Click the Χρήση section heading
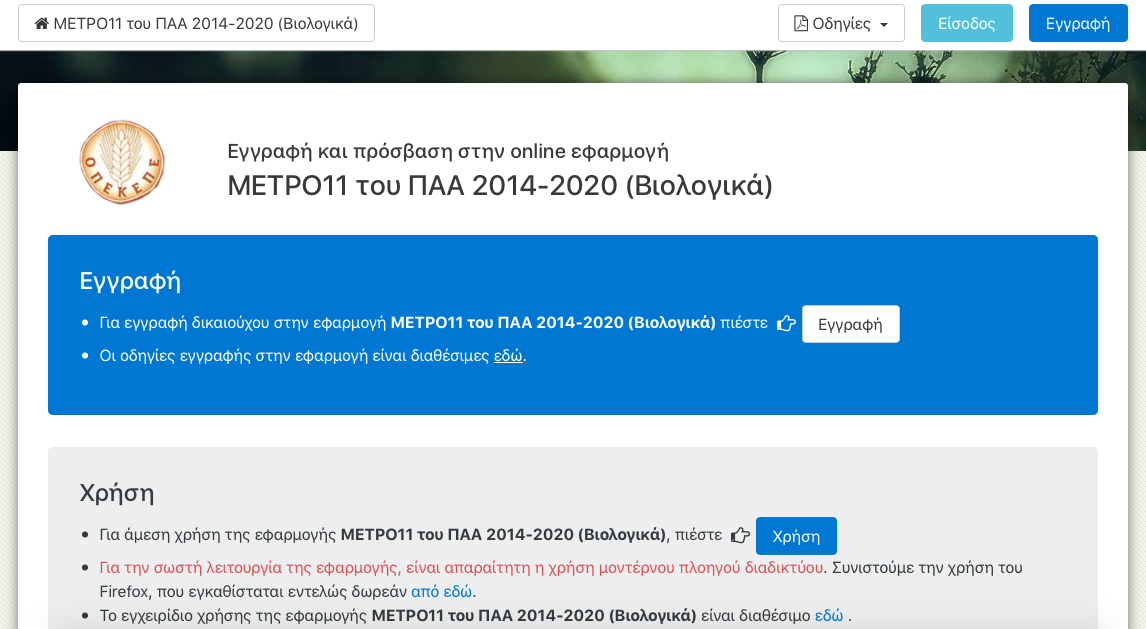This screenshot has width=1146, height=629. click(117, 493)
